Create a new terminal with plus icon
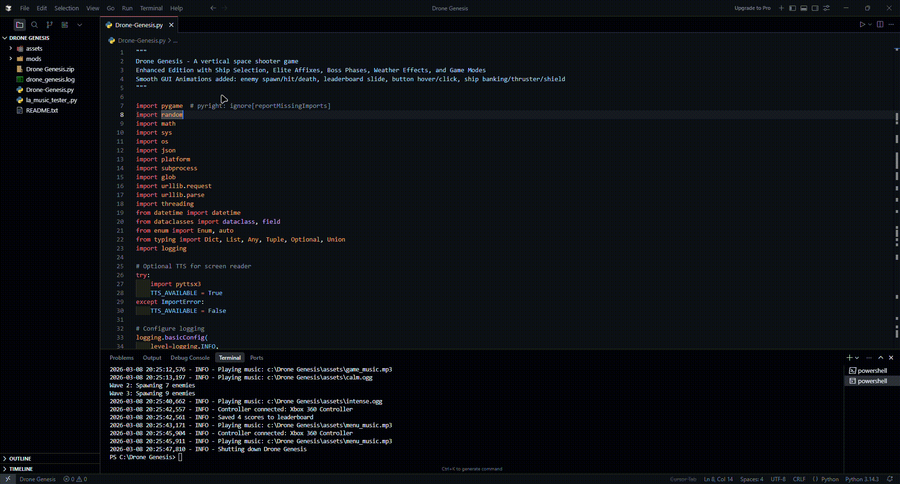This screenshot has height=484, width=900. 849,358
